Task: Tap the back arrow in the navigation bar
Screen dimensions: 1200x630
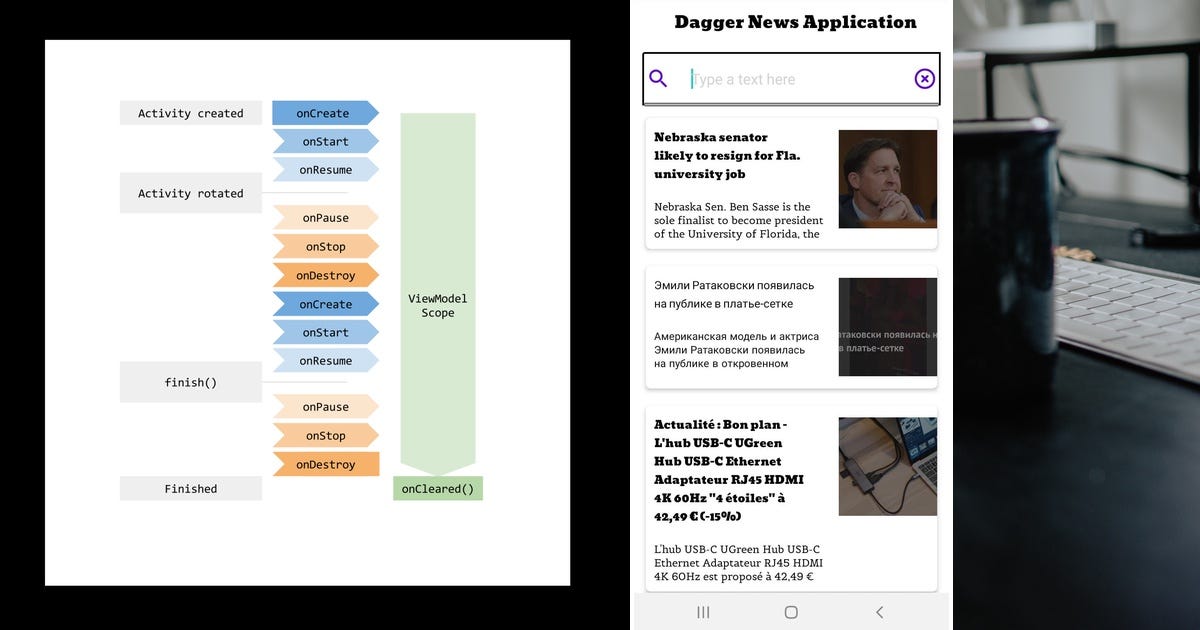Action: [x=879, y=611]
